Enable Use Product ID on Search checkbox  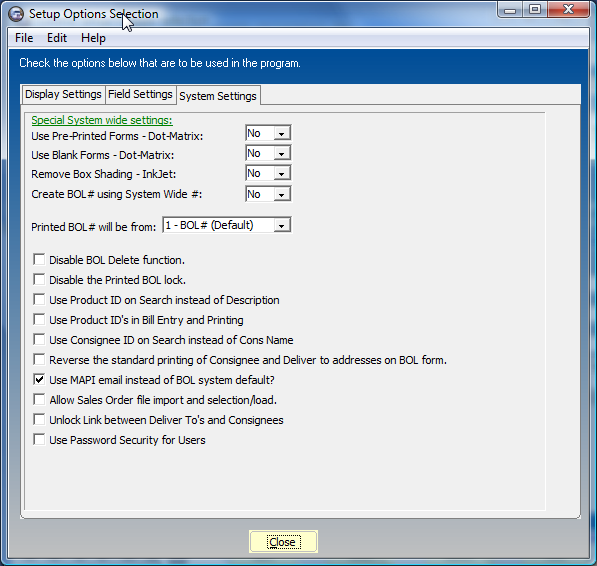[39, 300]
